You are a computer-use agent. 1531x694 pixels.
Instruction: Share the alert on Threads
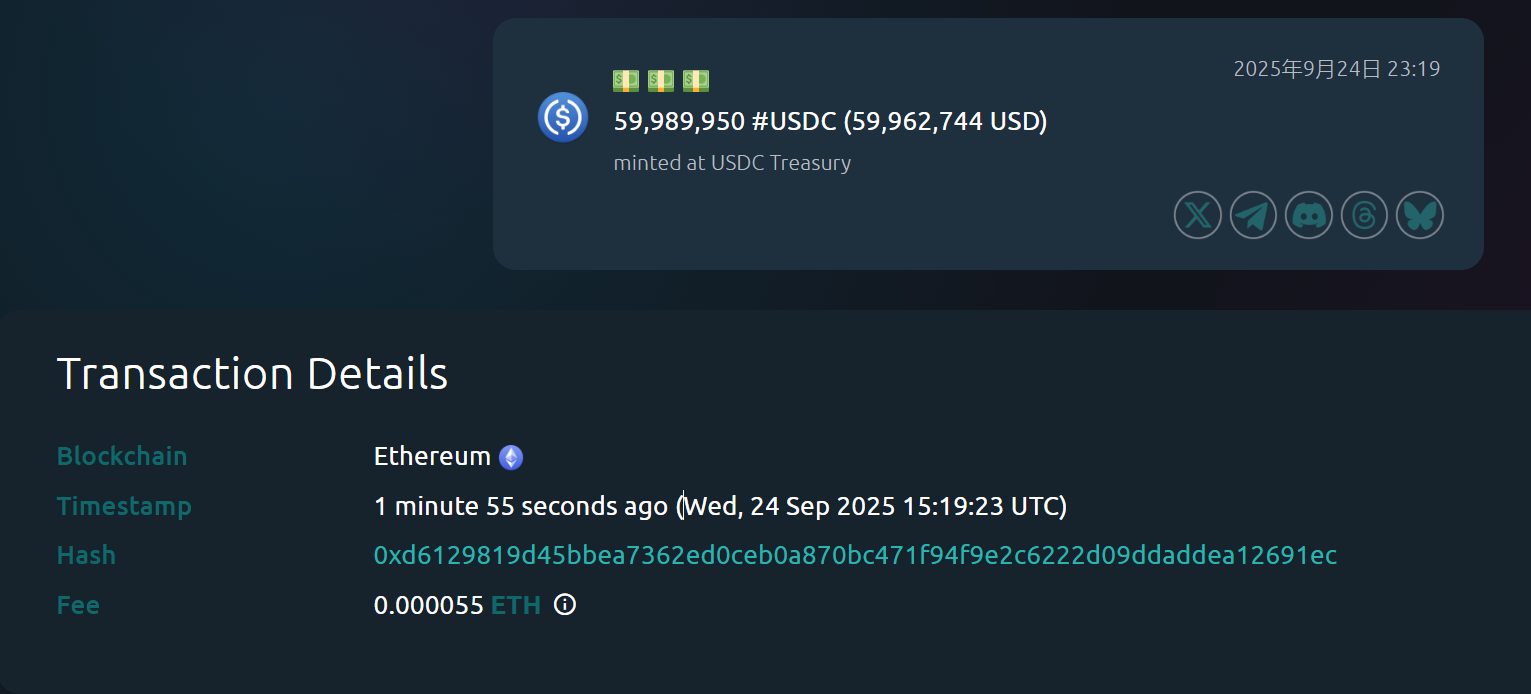(x=1364, y=215)
